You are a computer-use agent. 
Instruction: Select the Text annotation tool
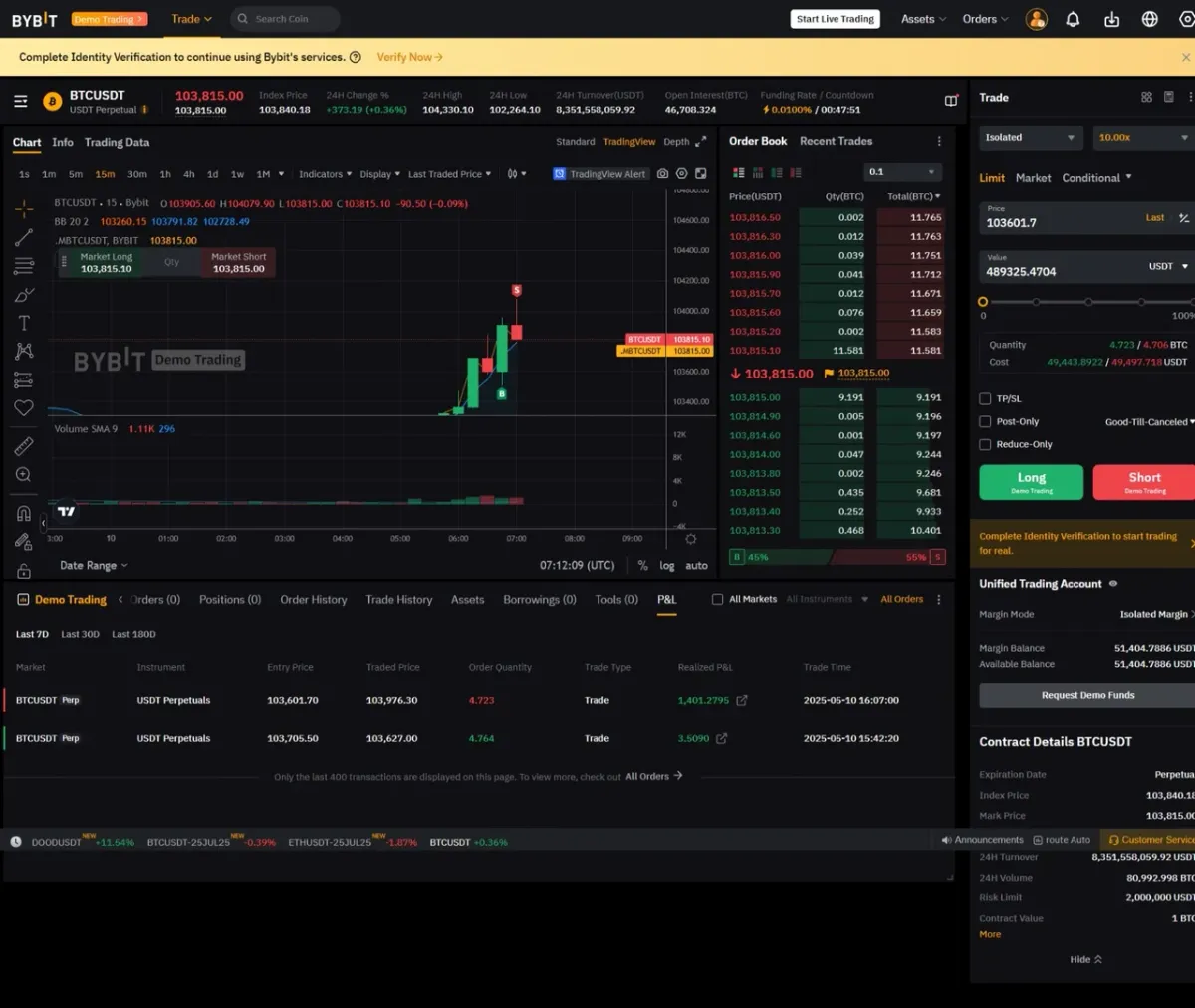point(24,323)
